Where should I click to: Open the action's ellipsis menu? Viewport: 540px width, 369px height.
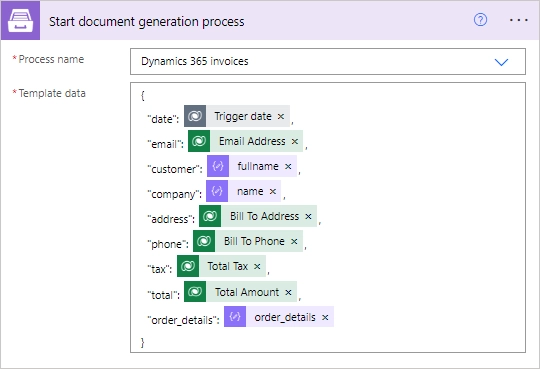point(519,20)
